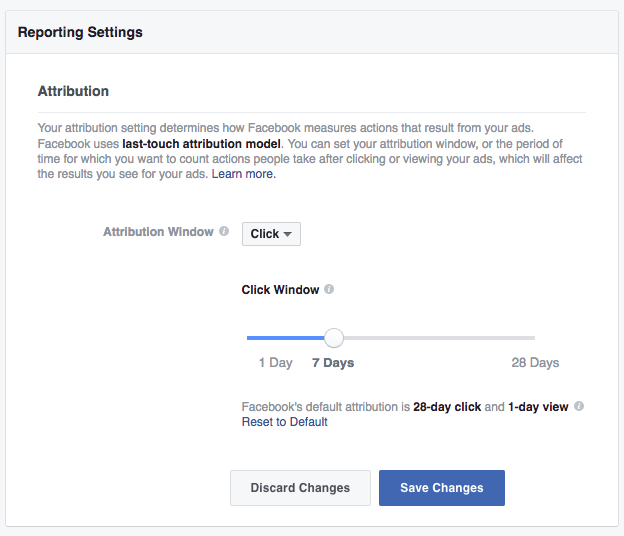
Task: Click the Save Changes button
Action: [x=442, y=488]
